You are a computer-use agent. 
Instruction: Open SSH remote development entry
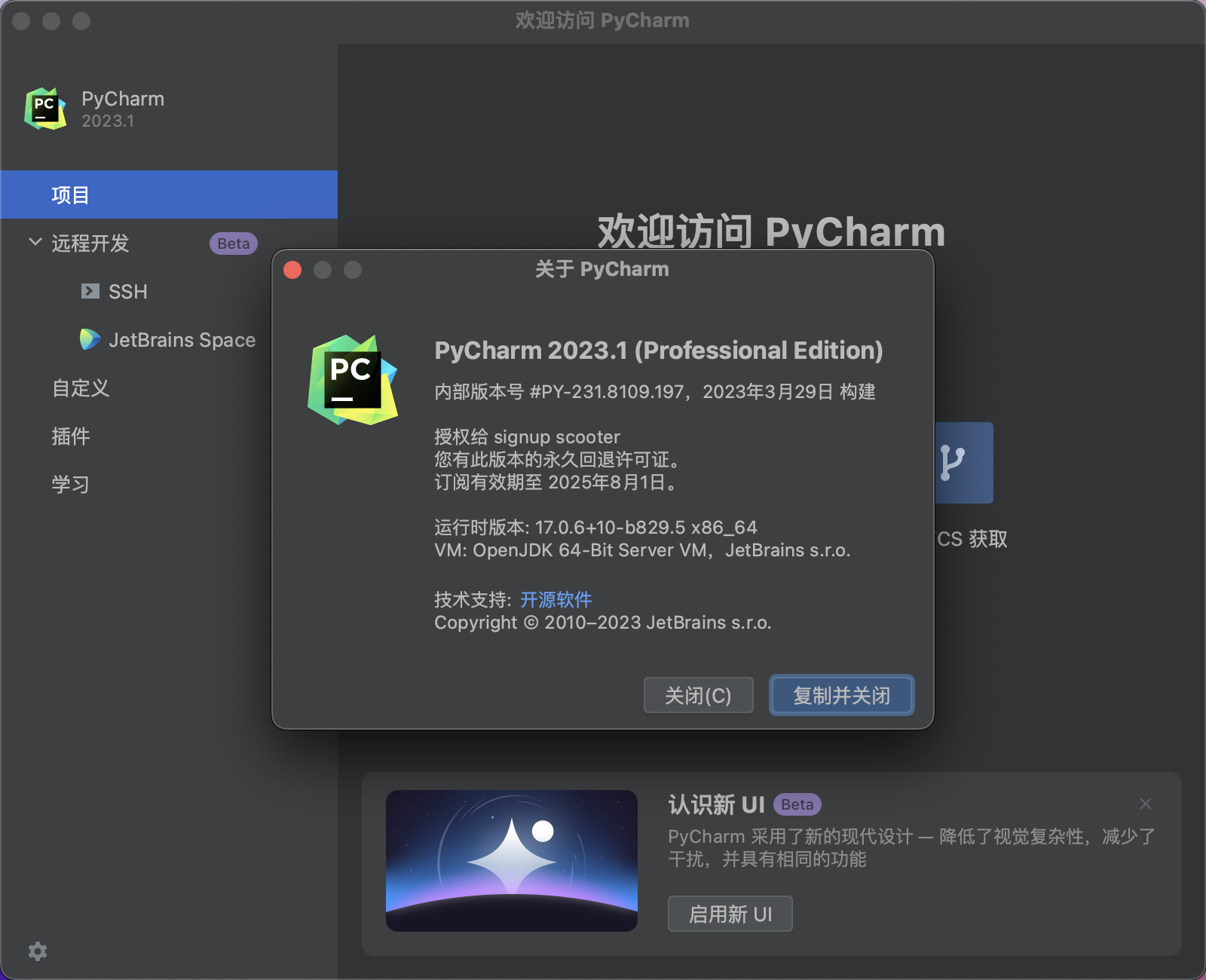[x=128, y=292]
